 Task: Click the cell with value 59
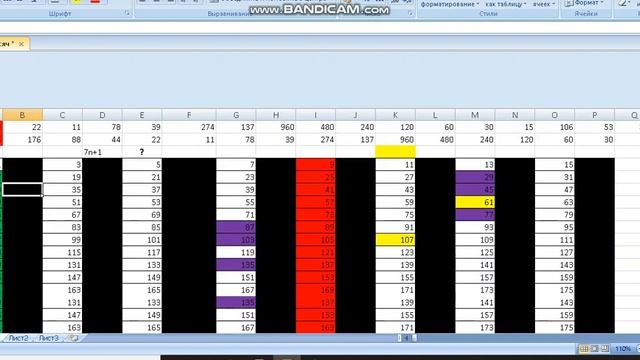395,202
